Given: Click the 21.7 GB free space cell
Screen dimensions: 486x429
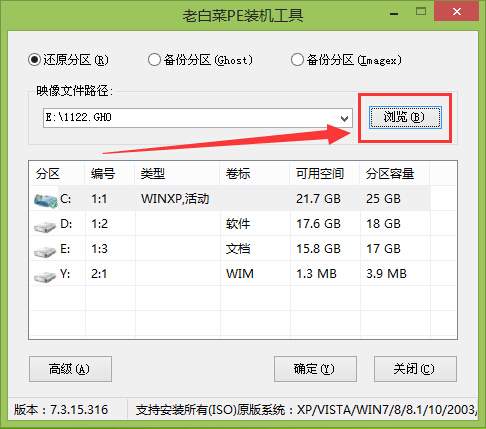Looking at the screenshot, I should 318,199.
